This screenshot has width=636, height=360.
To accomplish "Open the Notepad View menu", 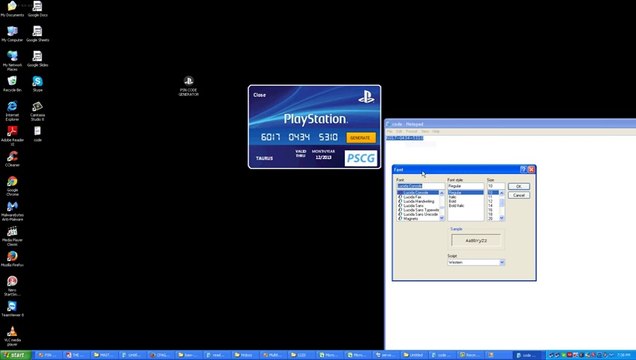I will coord(425,131).
